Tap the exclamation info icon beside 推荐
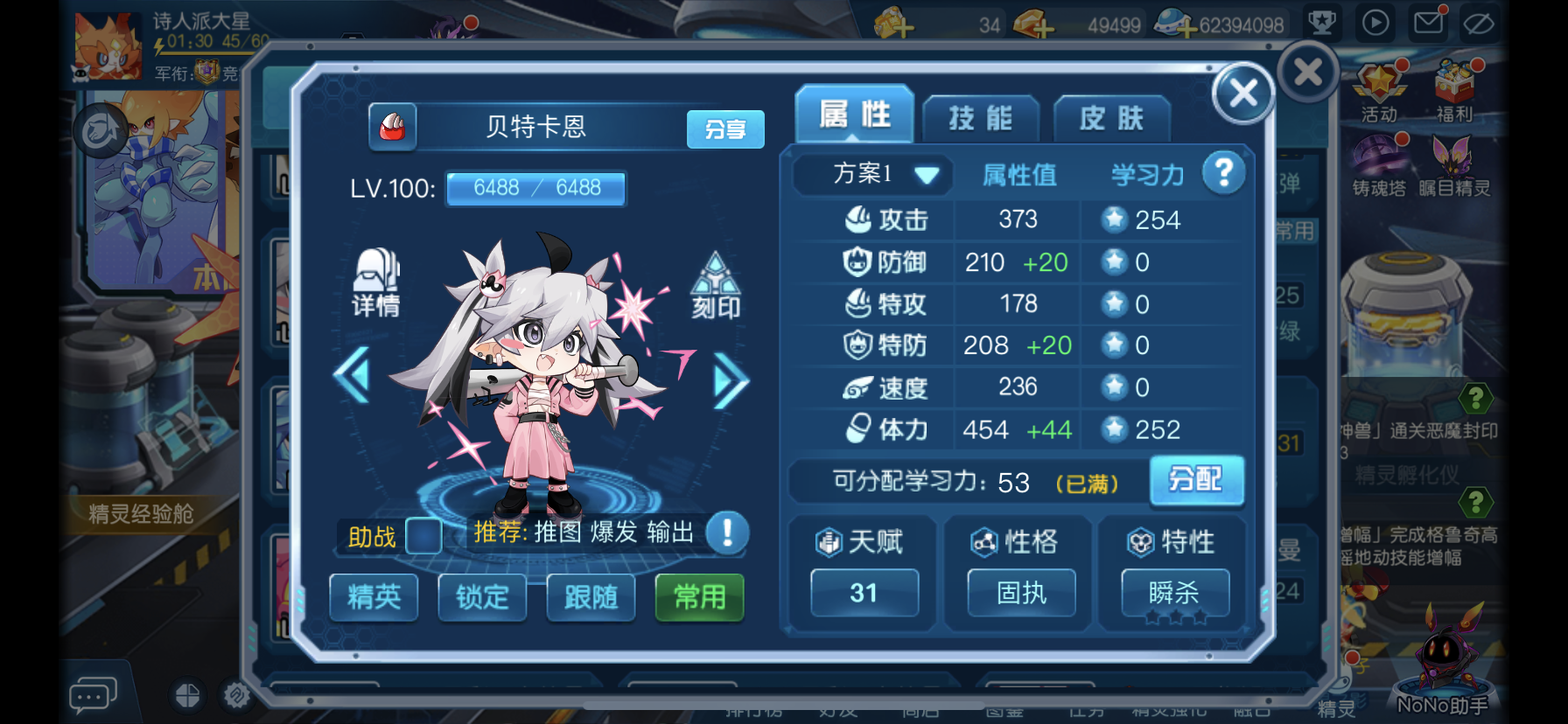Image resolution: width=1568 pixels, height=724 pixels. (x=726, y=532)
